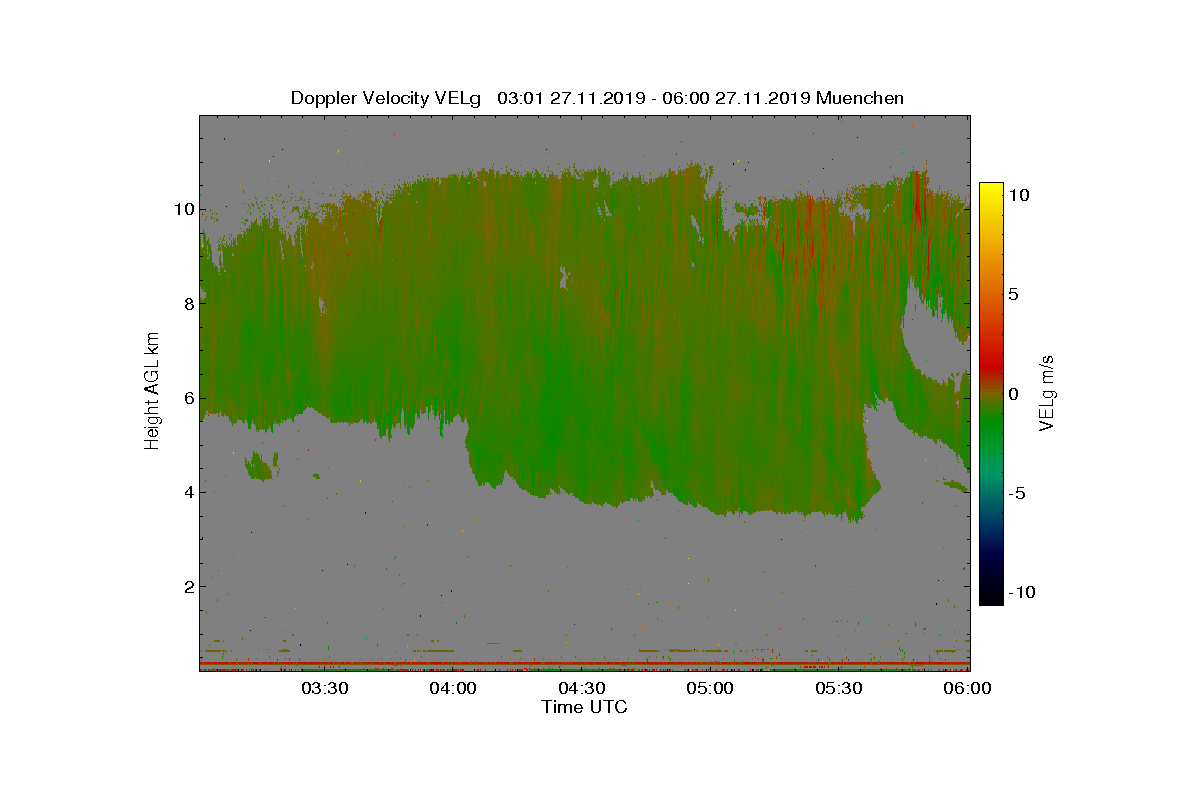Click the colorbar value "5"
Screen dimensions: 1200x800
[1013, 295]
